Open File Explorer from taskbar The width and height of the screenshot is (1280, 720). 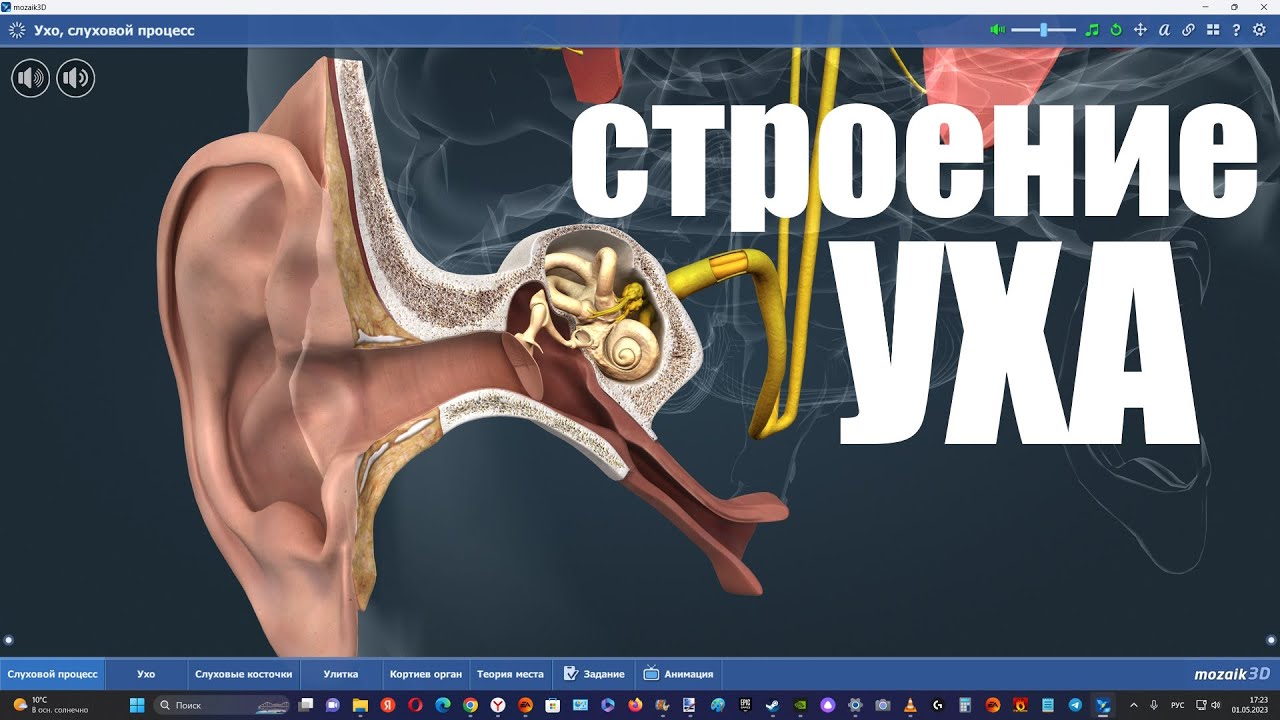coord(360,705)
